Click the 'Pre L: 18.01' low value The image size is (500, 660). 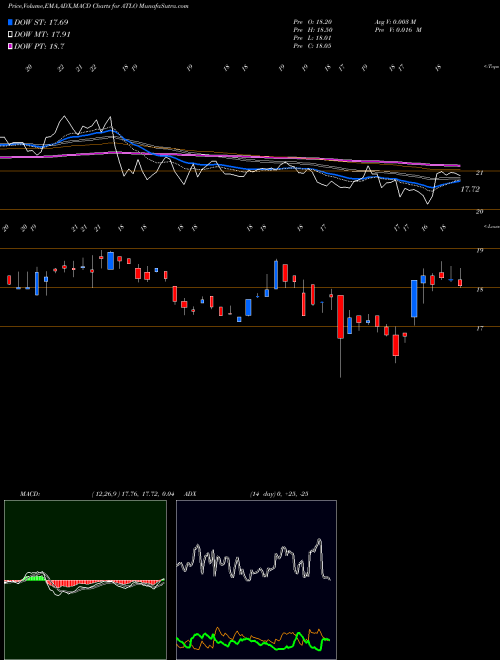point(313,38)
